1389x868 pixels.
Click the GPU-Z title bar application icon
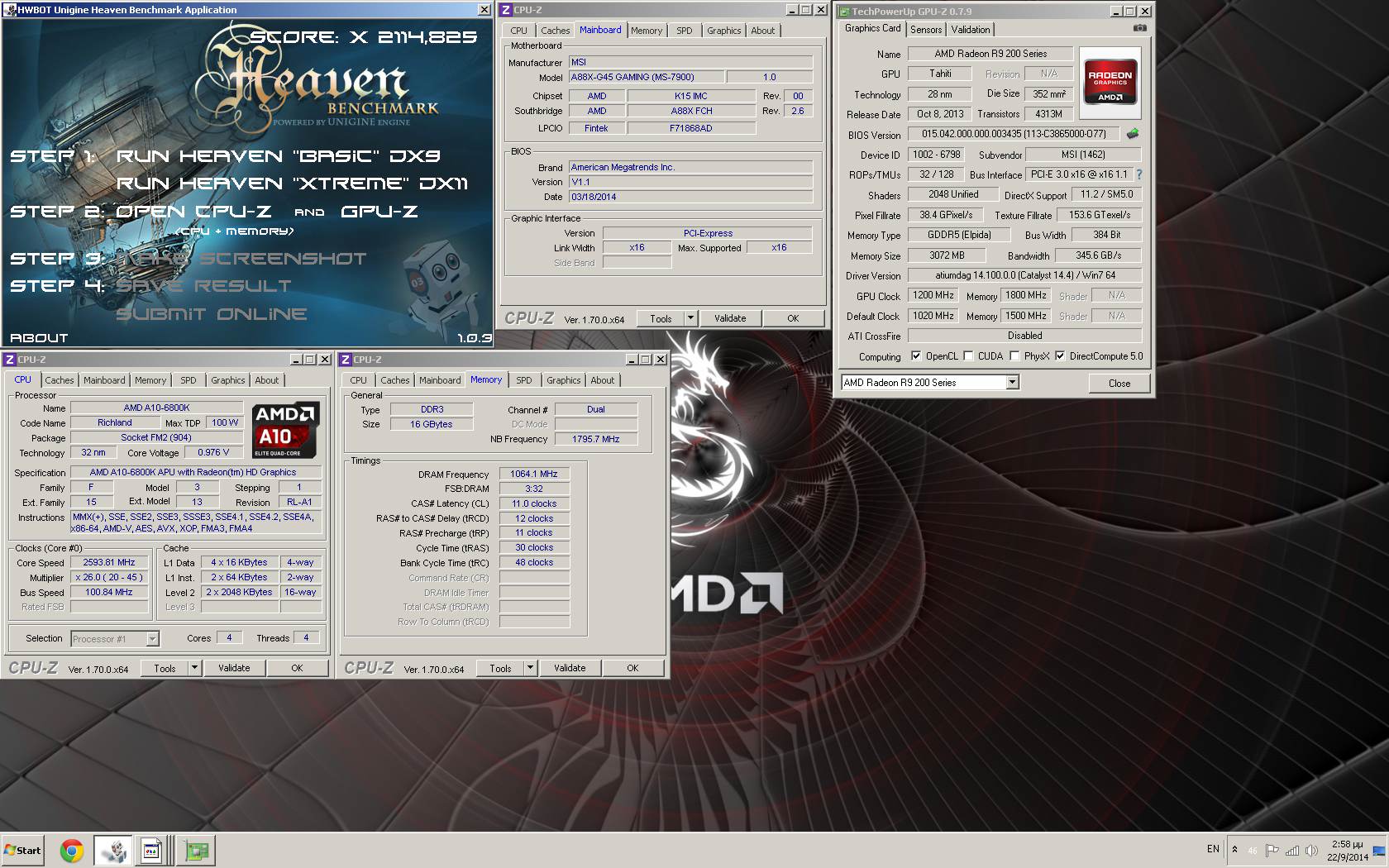(843, 11)
